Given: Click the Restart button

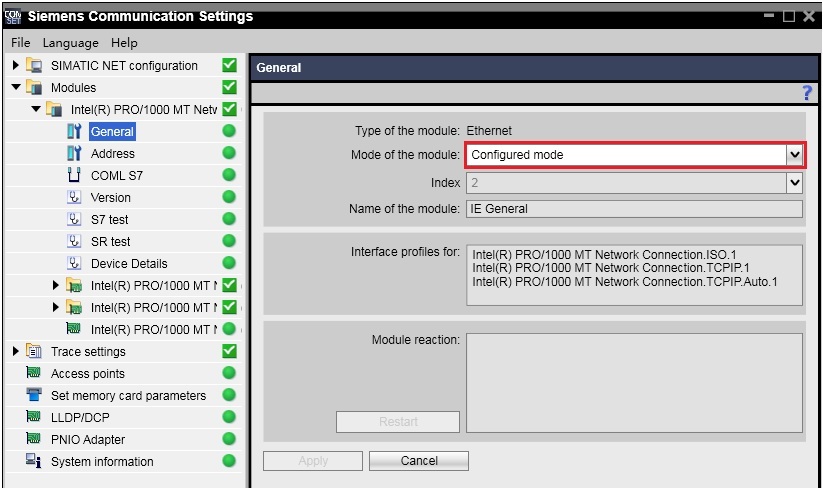Looking at the screenshot, I should [x=398, y=422].
